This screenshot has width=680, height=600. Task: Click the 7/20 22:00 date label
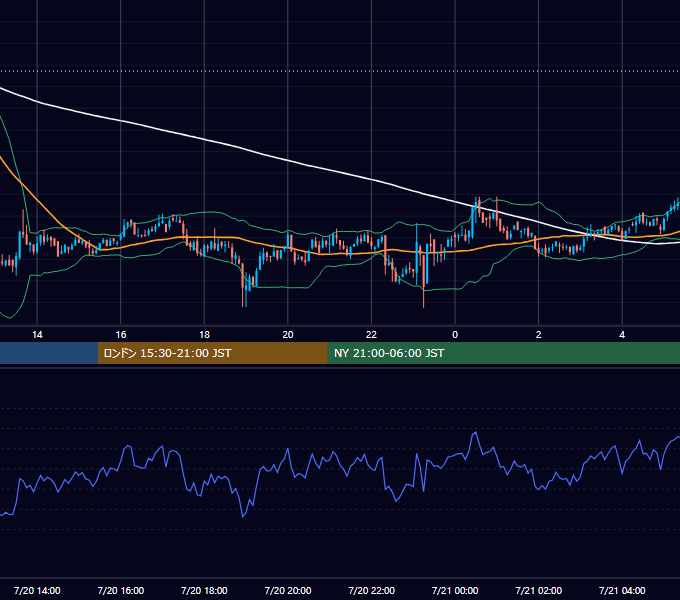(371, 590)
